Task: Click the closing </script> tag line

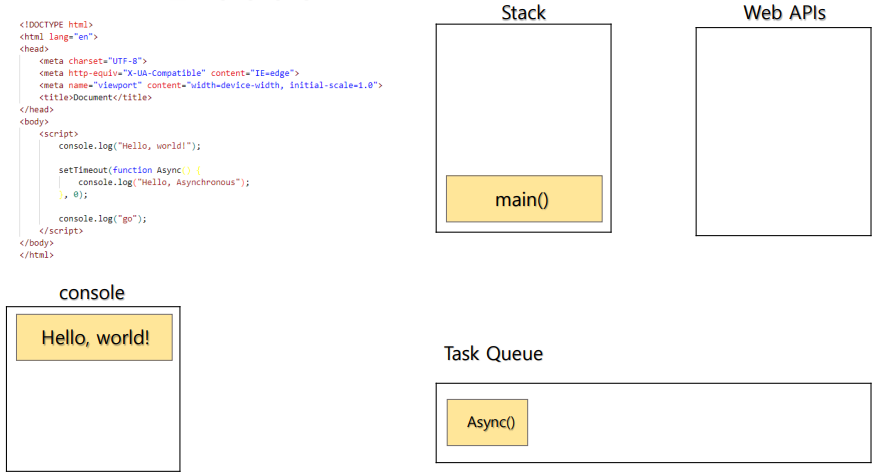Action: click(x=61, y=230)
